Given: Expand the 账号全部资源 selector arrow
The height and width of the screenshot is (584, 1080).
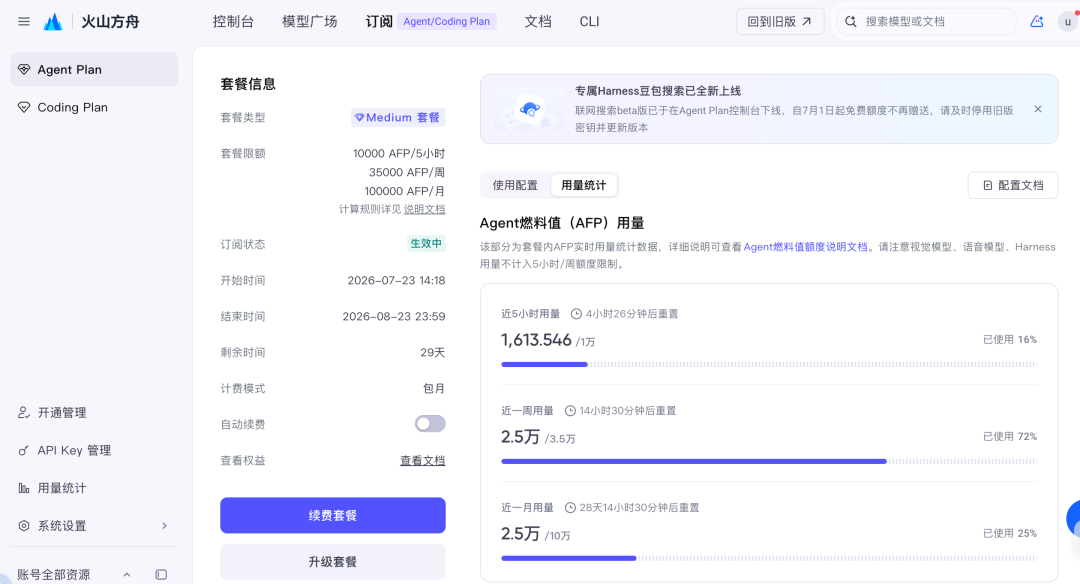Looking at the screenshot, I should click(127, 574).
